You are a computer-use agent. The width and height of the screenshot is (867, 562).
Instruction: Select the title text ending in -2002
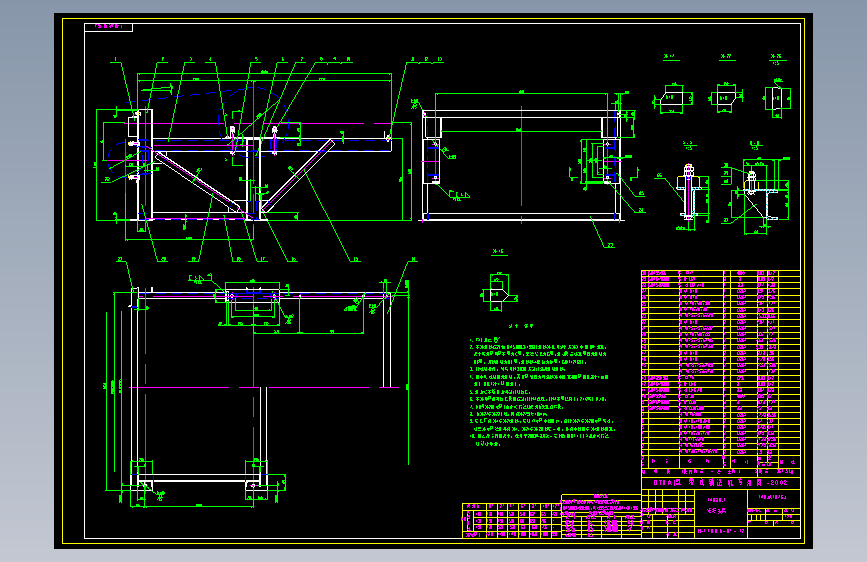tap(720, 482)
